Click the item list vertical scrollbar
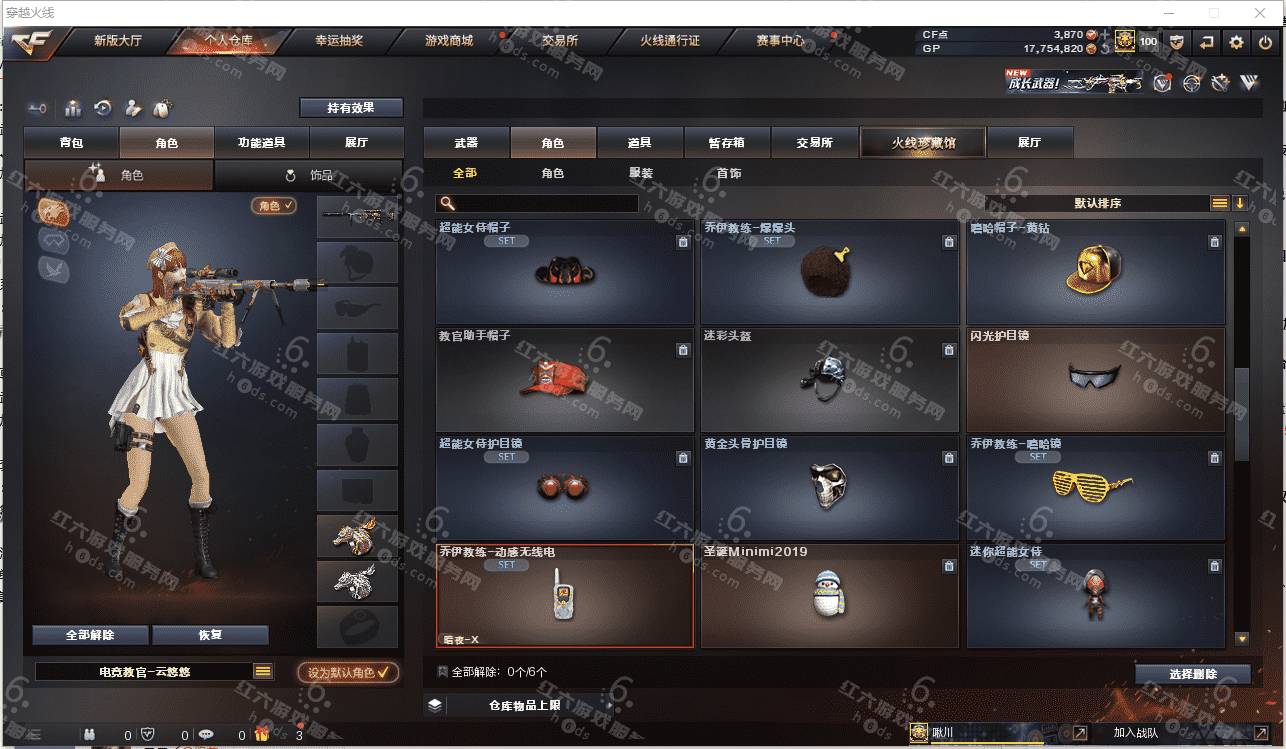The width and height of the screenshot is (1286, 749). (1241, 434)
